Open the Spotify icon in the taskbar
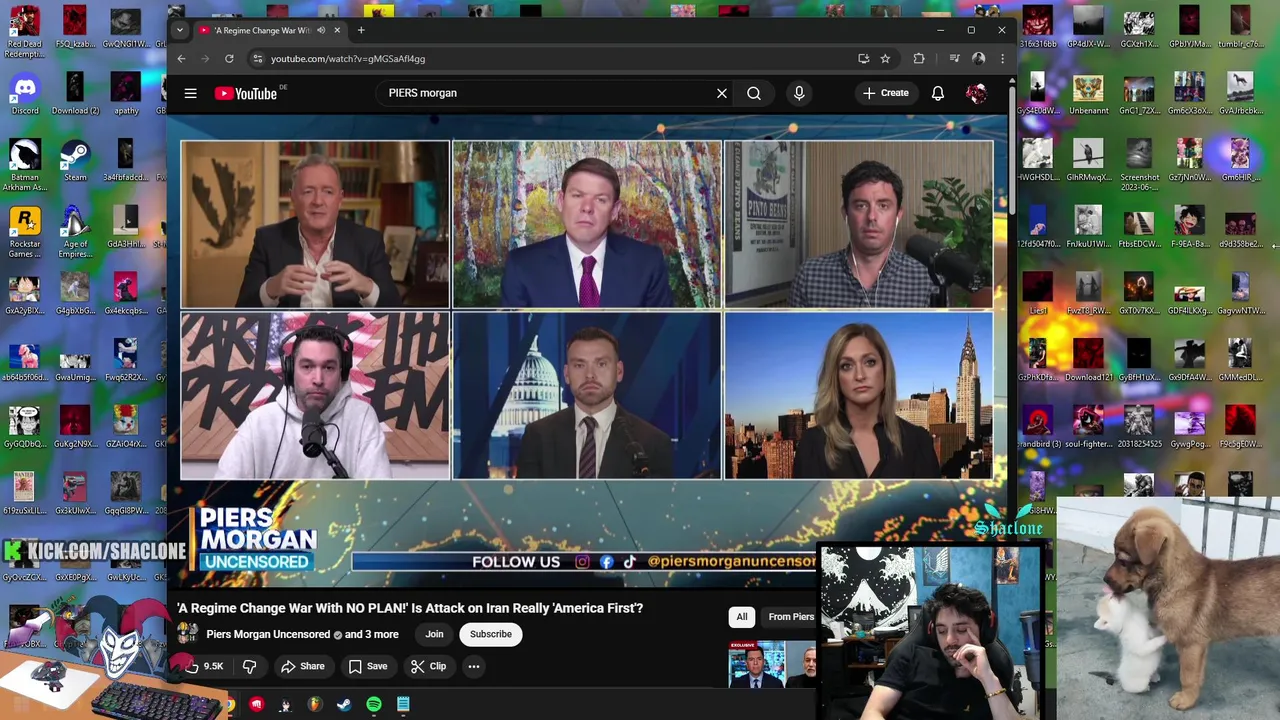Image resolution: width=1280 pixels, height=720 pixels. (x=374, y=705)
